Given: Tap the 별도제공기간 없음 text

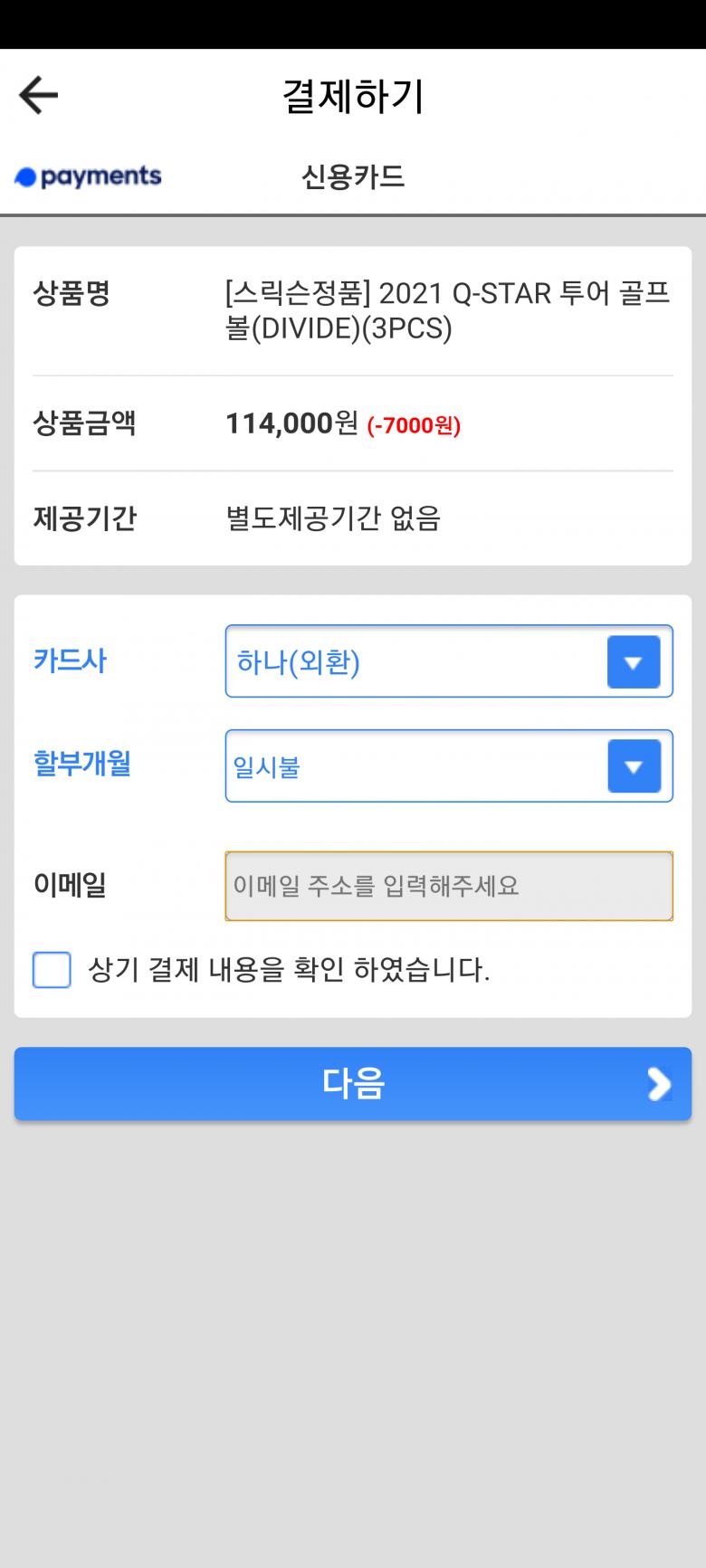Looking at the screenshot, I should 332,518.
